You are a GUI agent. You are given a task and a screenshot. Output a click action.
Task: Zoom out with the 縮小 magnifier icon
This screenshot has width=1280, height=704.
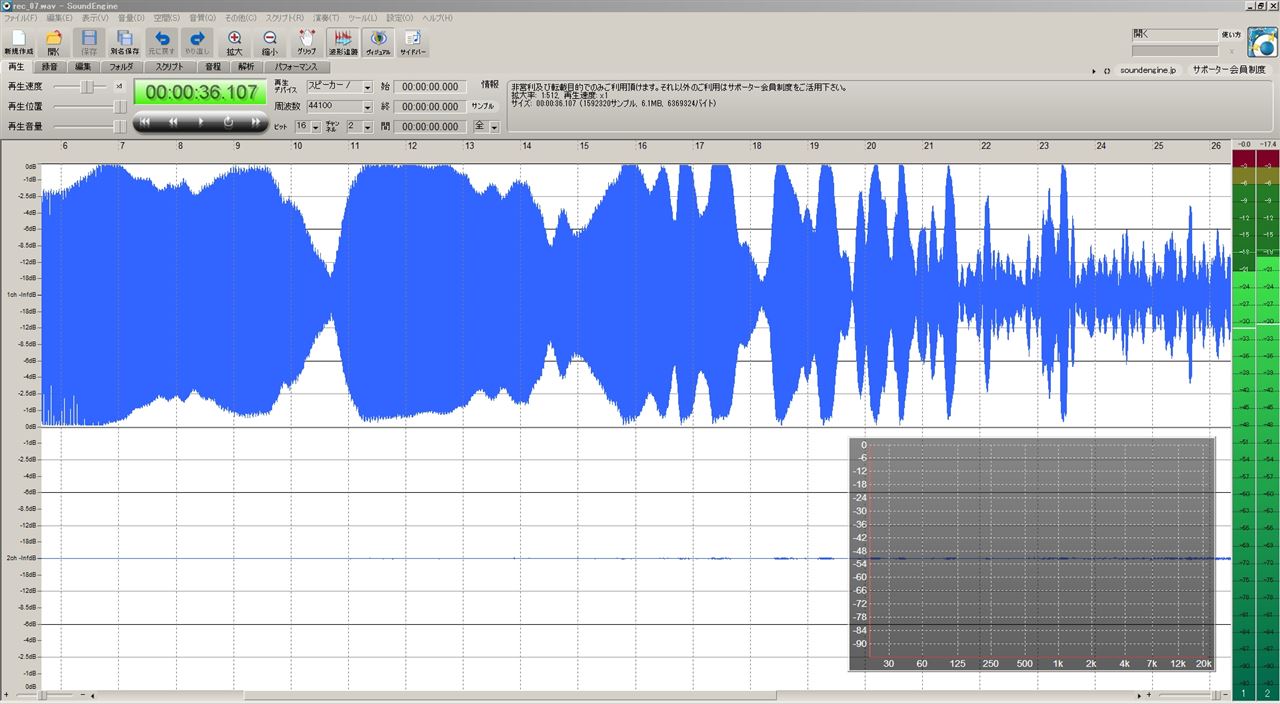point(269,42)
